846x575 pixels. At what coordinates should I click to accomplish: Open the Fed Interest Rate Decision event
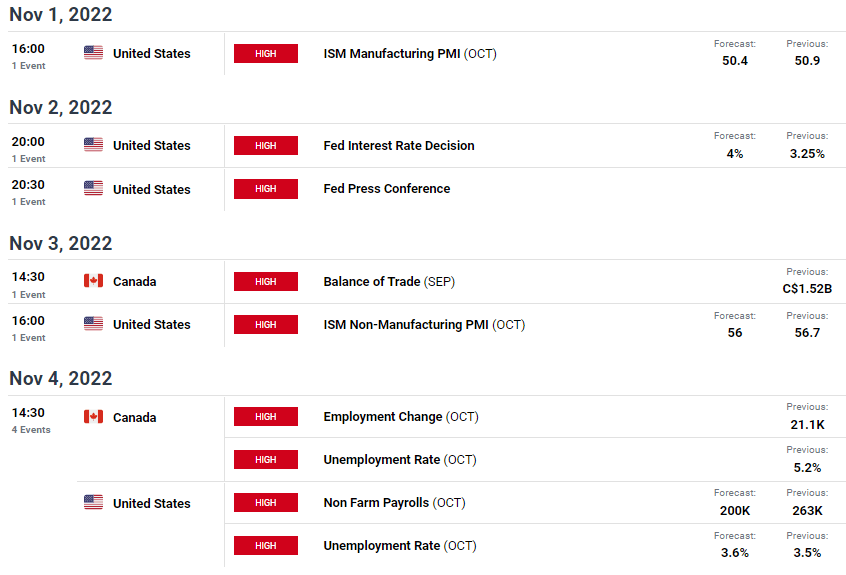click(x=399, y=146)
